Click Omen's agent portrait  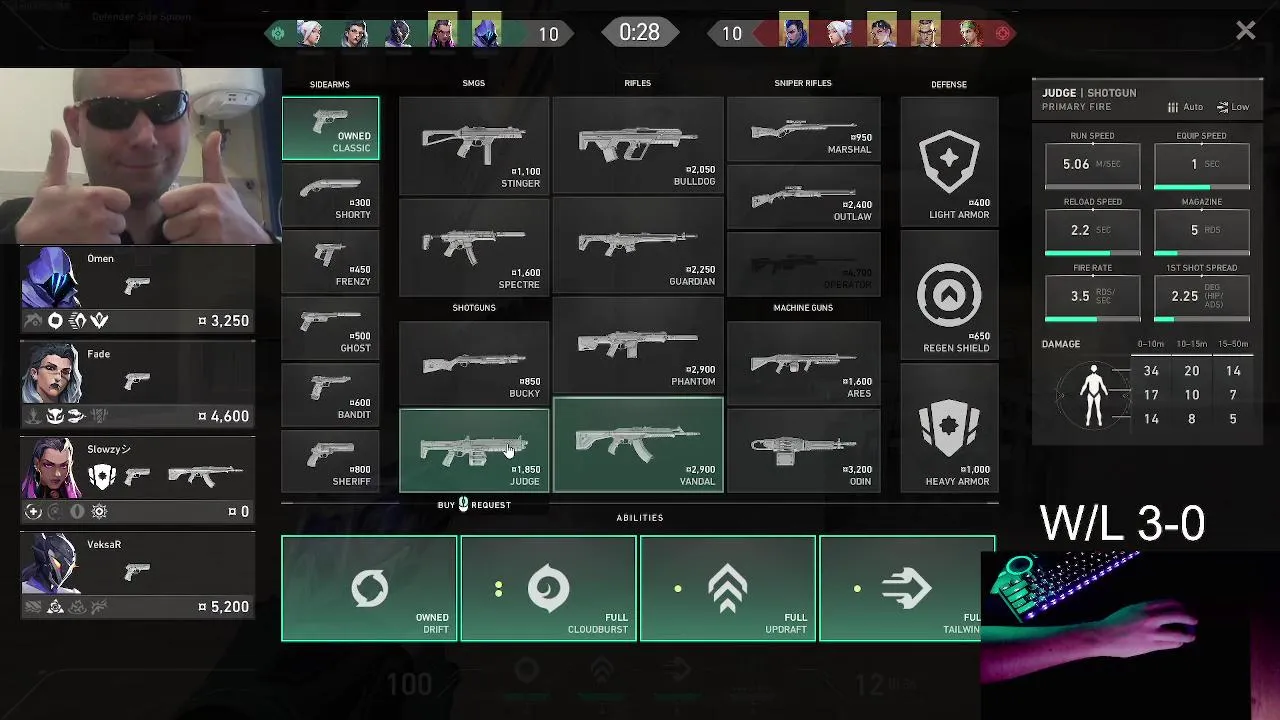51,278
